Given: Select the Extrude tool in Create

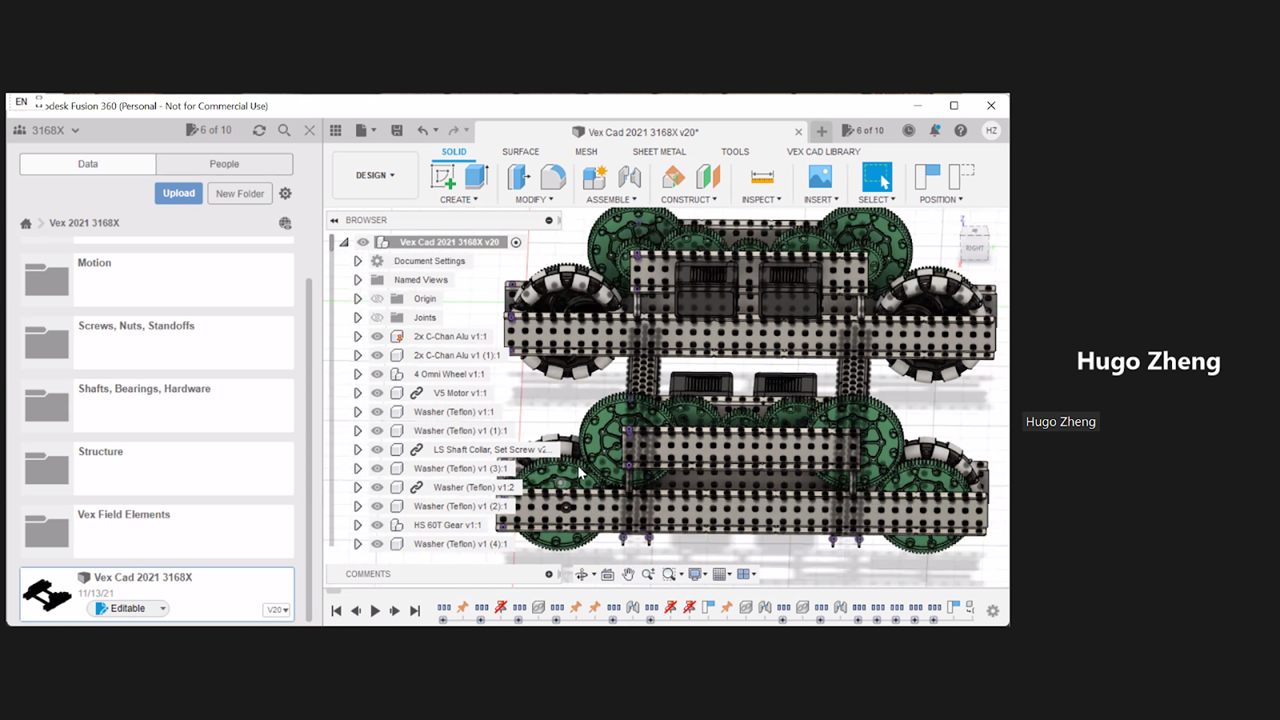Looking at the screenshot, I should tap(476, 177).
